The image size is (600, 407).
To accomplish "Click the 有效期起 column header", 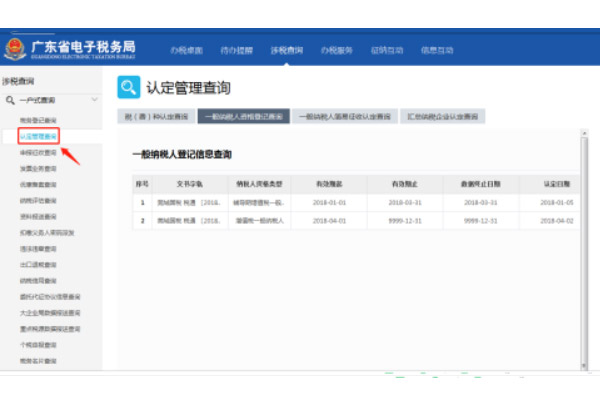I will pos(329,184).
